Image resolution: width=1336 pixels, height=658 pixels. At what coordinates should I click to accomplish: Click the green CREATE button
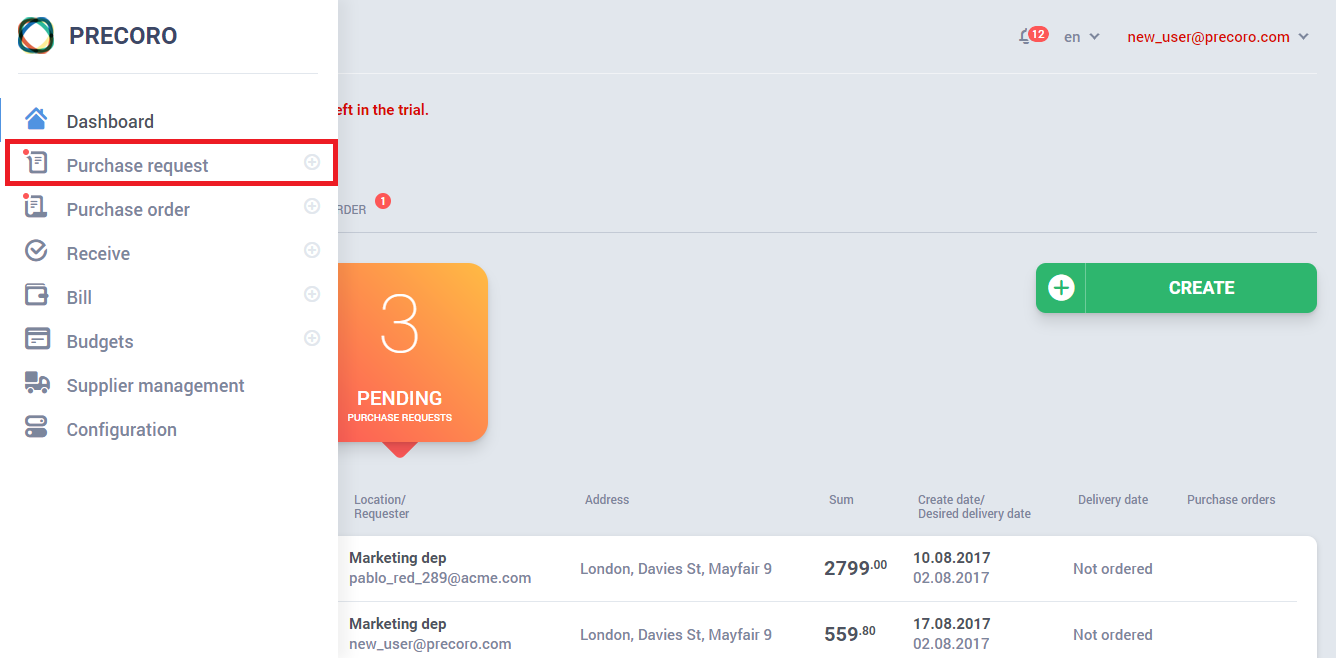point(1176,288)
